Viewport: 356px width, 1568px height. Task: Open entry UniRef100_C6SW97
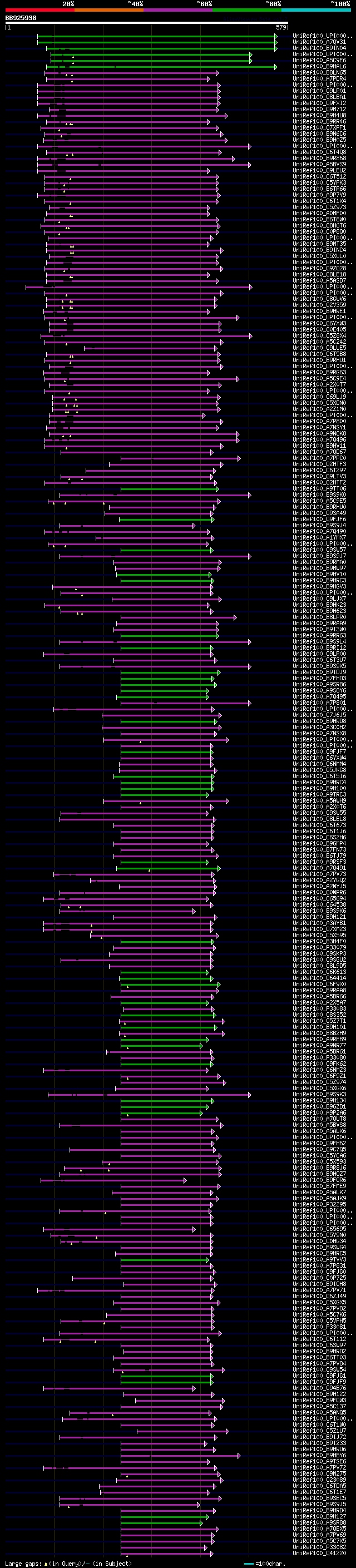(319, 1345)
